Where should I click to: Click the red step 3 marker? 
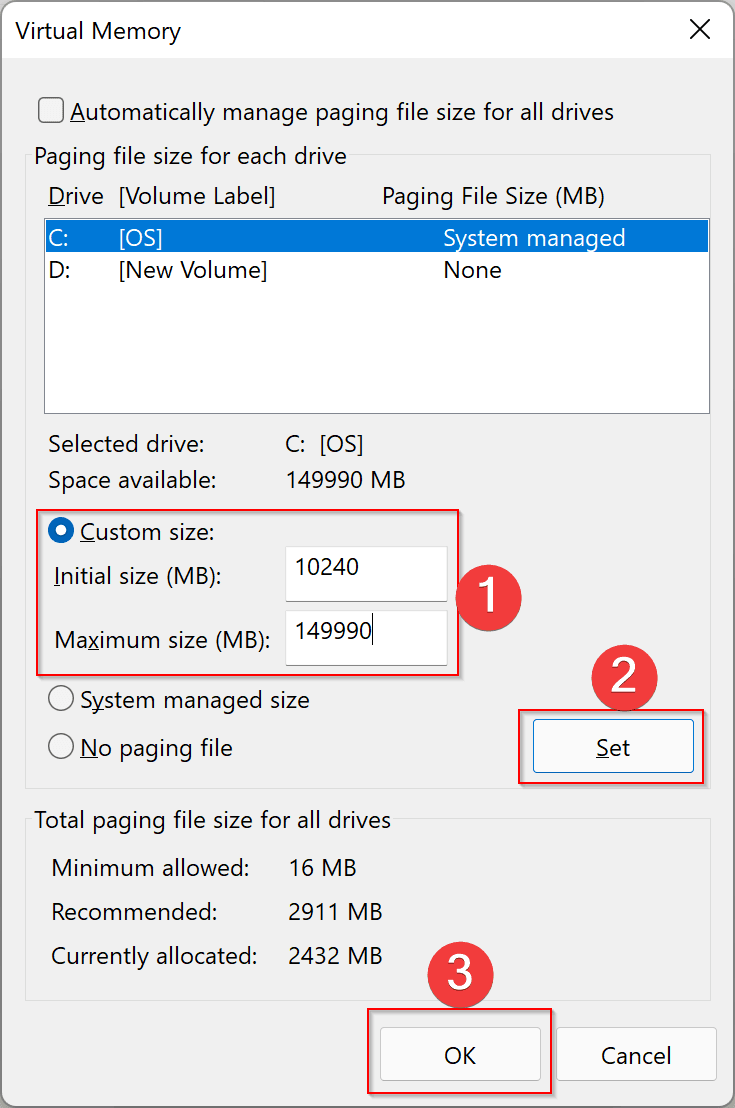coord(460,974)
